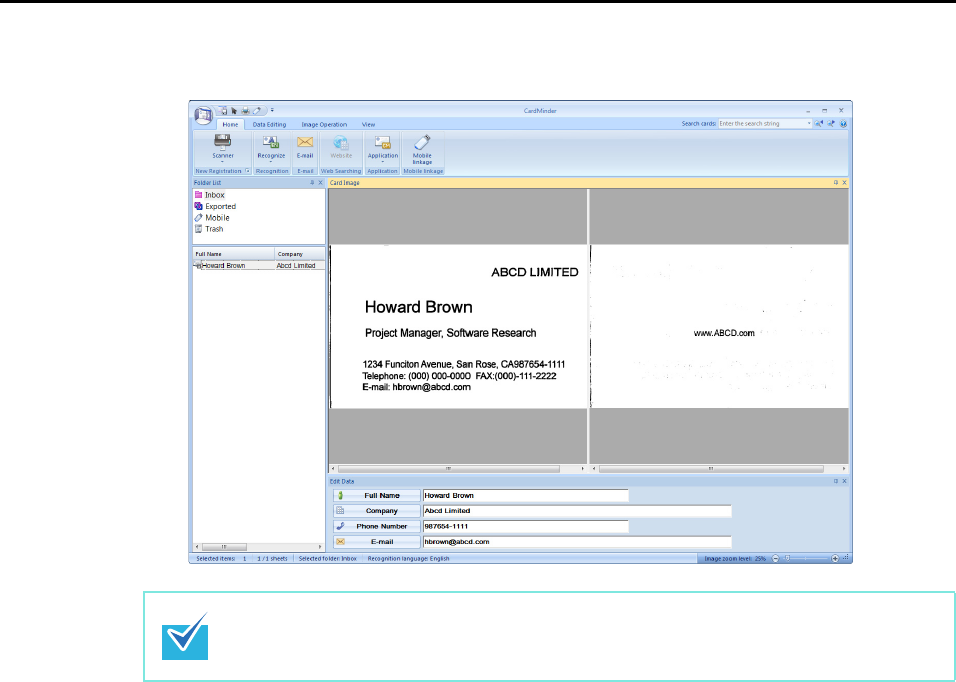Expand the Recognize dropdown arrow

(x=271, y=162)
